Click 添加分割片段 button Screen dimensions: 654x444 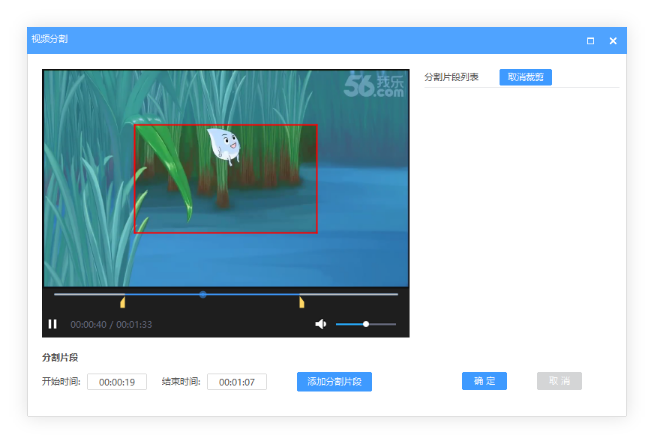click(x=334, y=381)
